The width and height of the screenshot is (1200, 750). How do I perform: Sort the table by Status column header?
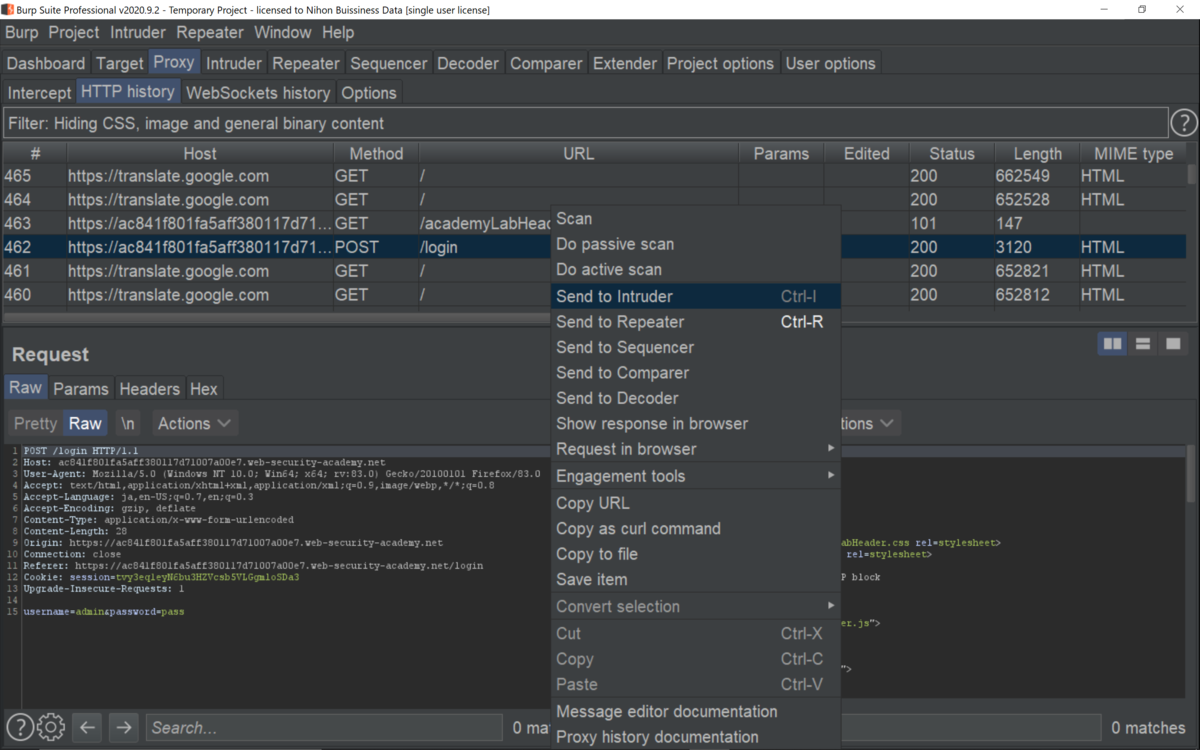click(952, 153)
